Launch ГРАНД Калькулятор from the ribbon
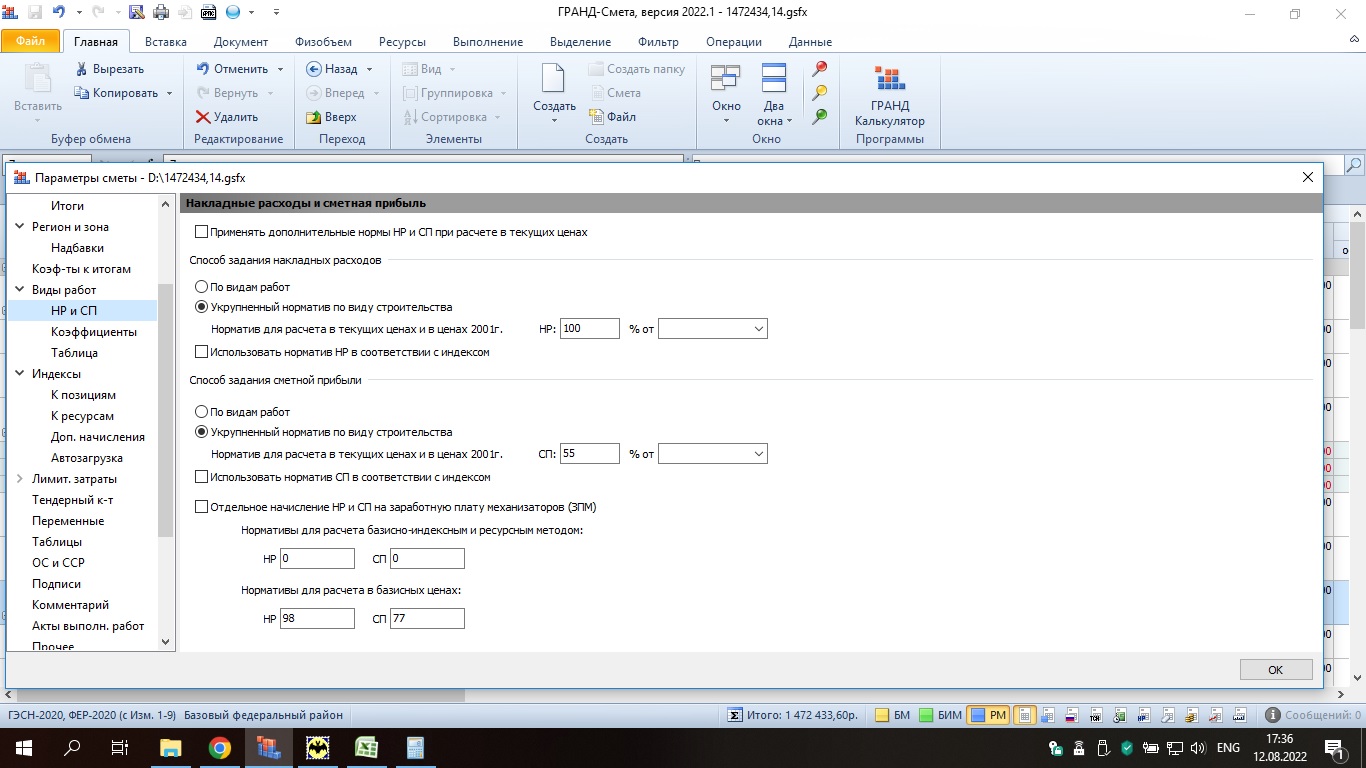 (889, 95)
